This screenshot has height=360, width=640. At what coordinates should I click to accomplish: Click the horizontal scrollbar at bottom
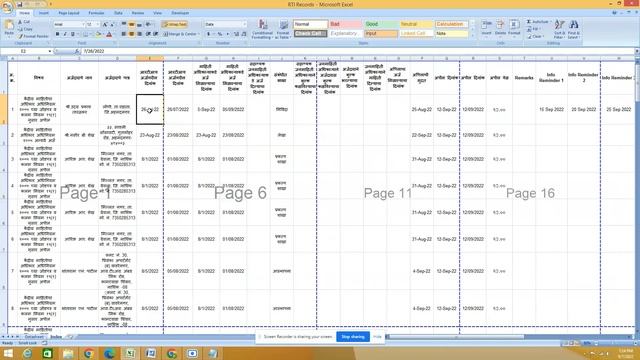[x=456, y=337]
